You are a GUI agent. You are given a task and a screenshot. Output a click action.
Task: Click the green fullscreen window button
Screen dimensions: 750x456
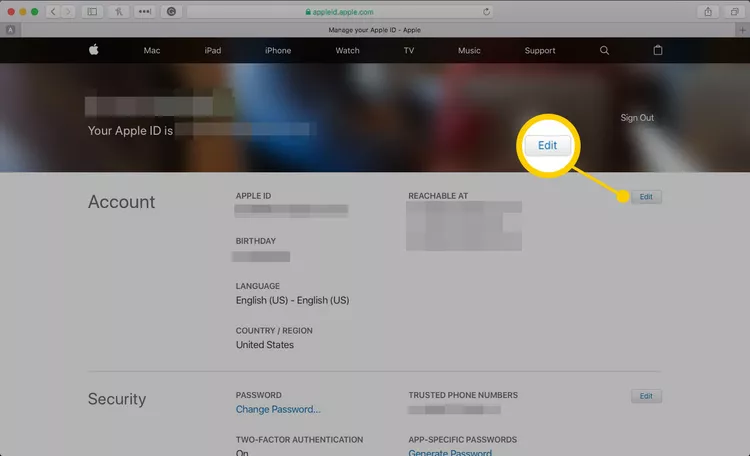(x=34, y=11)
